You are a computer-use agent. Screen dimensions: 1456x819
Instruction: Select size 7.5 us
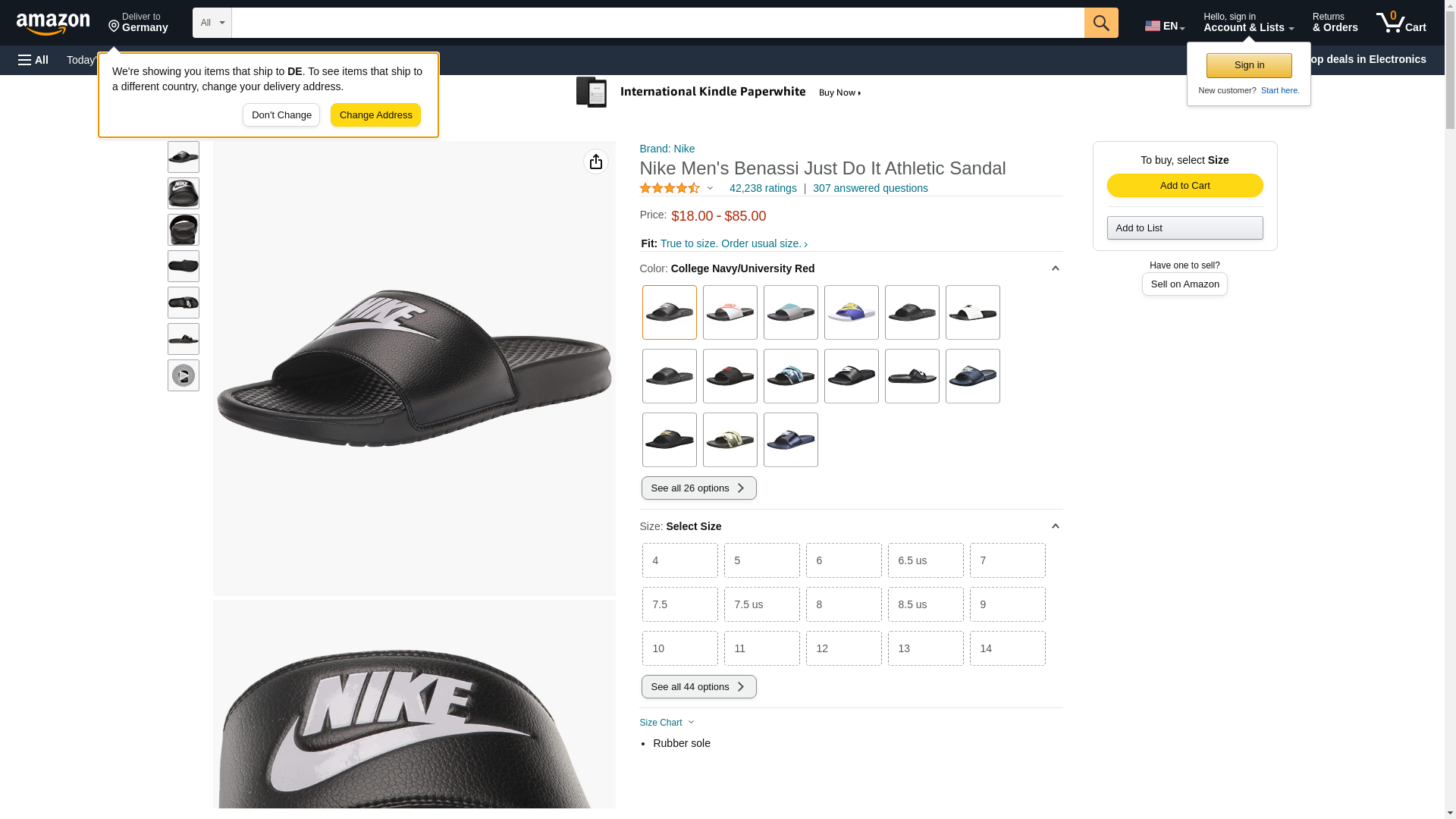tap(761, 604)
